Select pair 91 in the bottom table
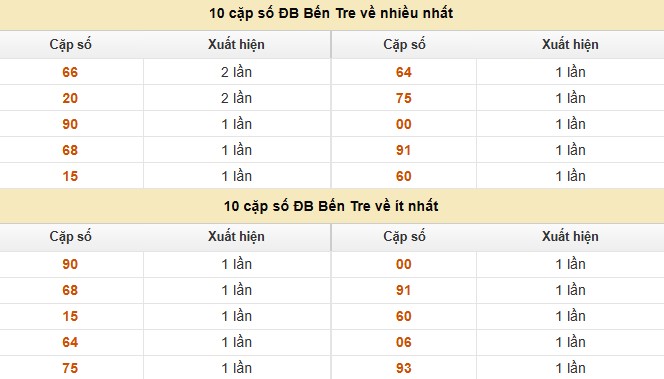The image size is (664, 379). coord(404,290)
